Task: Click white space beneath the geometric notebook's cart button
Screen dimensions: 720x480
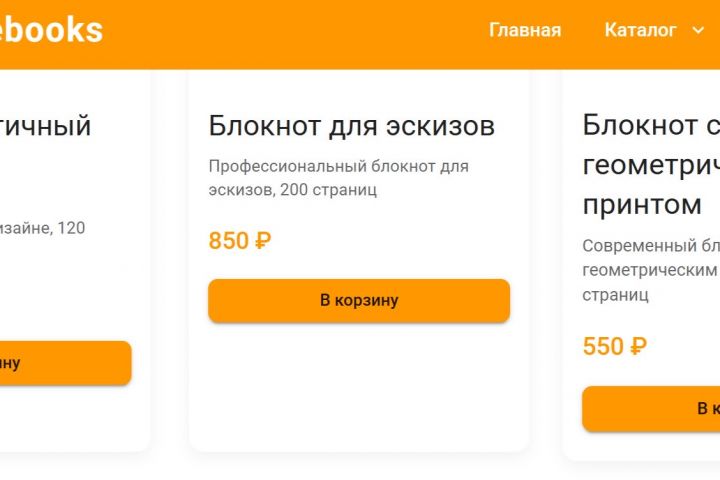Action: coord(650,446)
